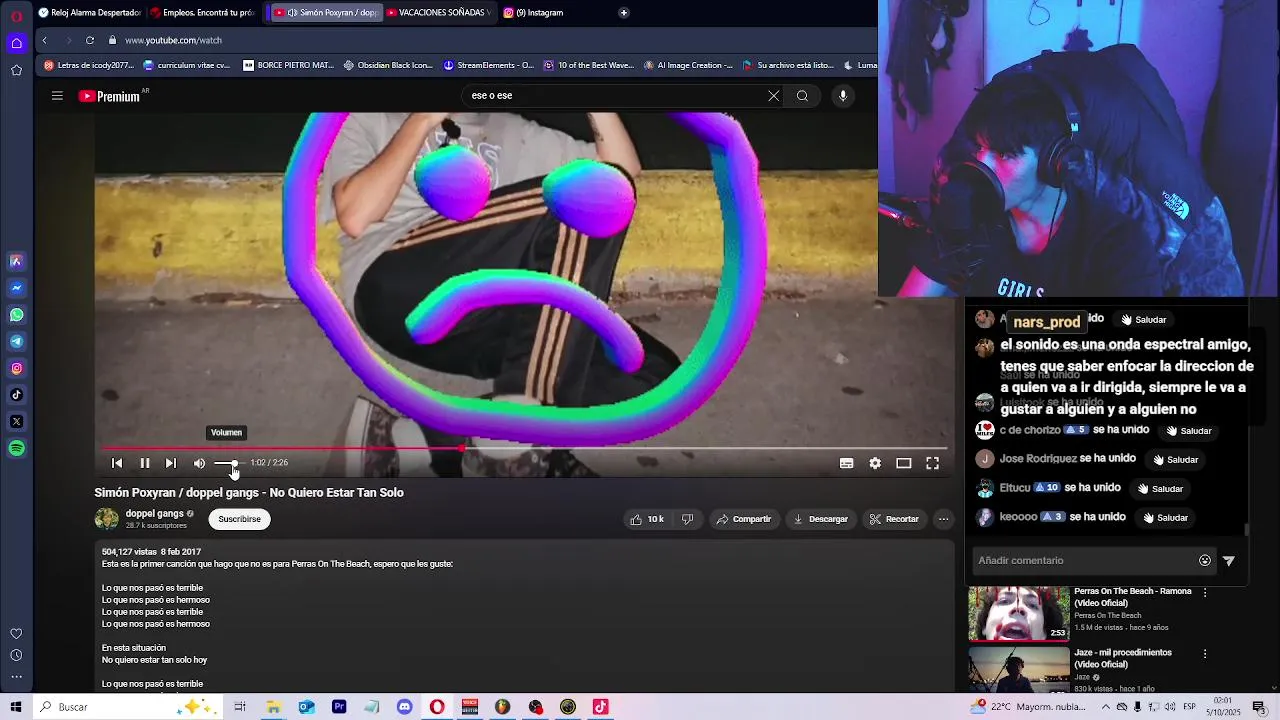The width and height of the screenshot is (1280, 720).
Task: Go back in browser history
Action: coord(44,40)
